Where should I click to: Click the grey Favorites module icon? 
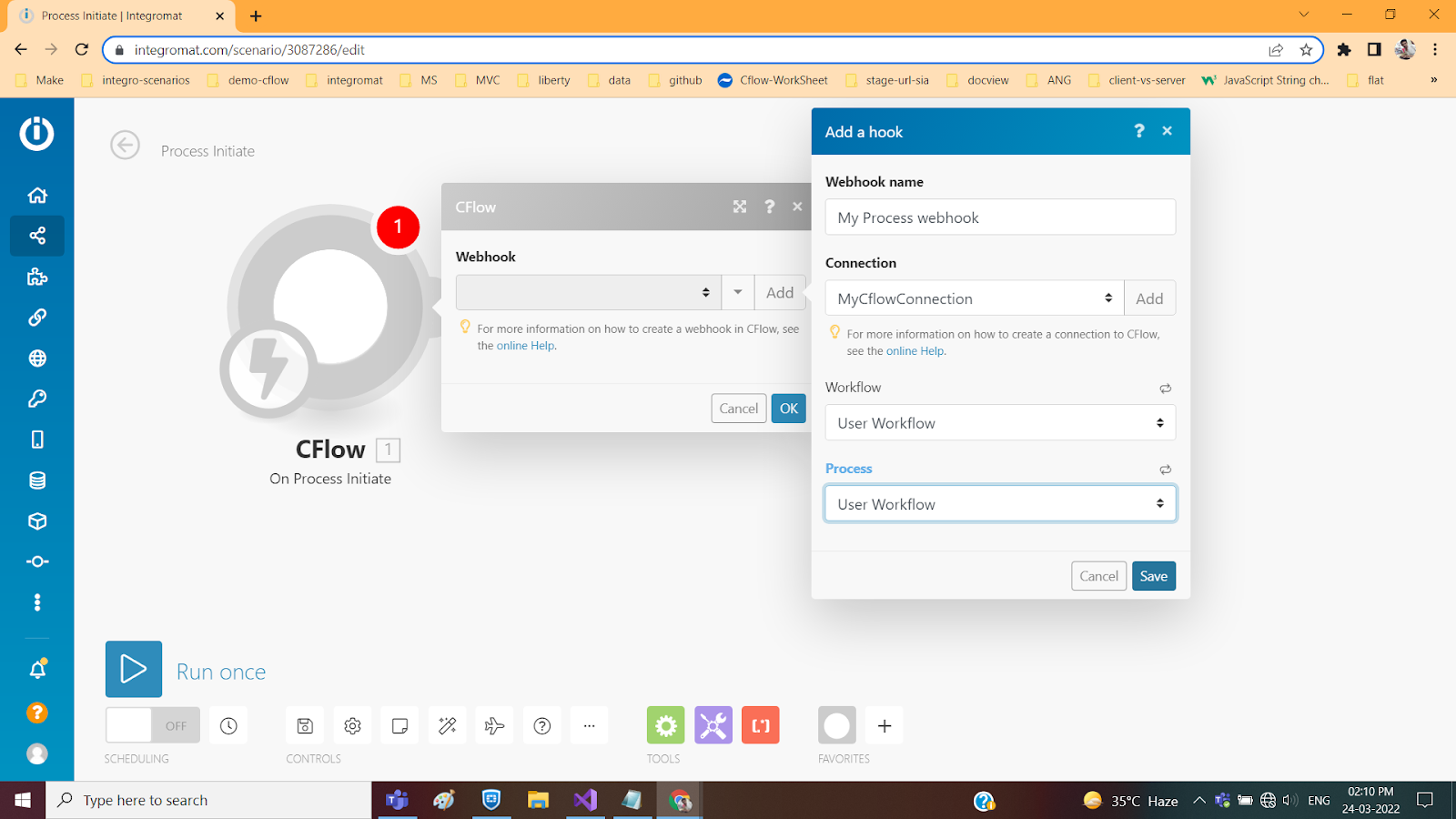click(x=837, y=725)
